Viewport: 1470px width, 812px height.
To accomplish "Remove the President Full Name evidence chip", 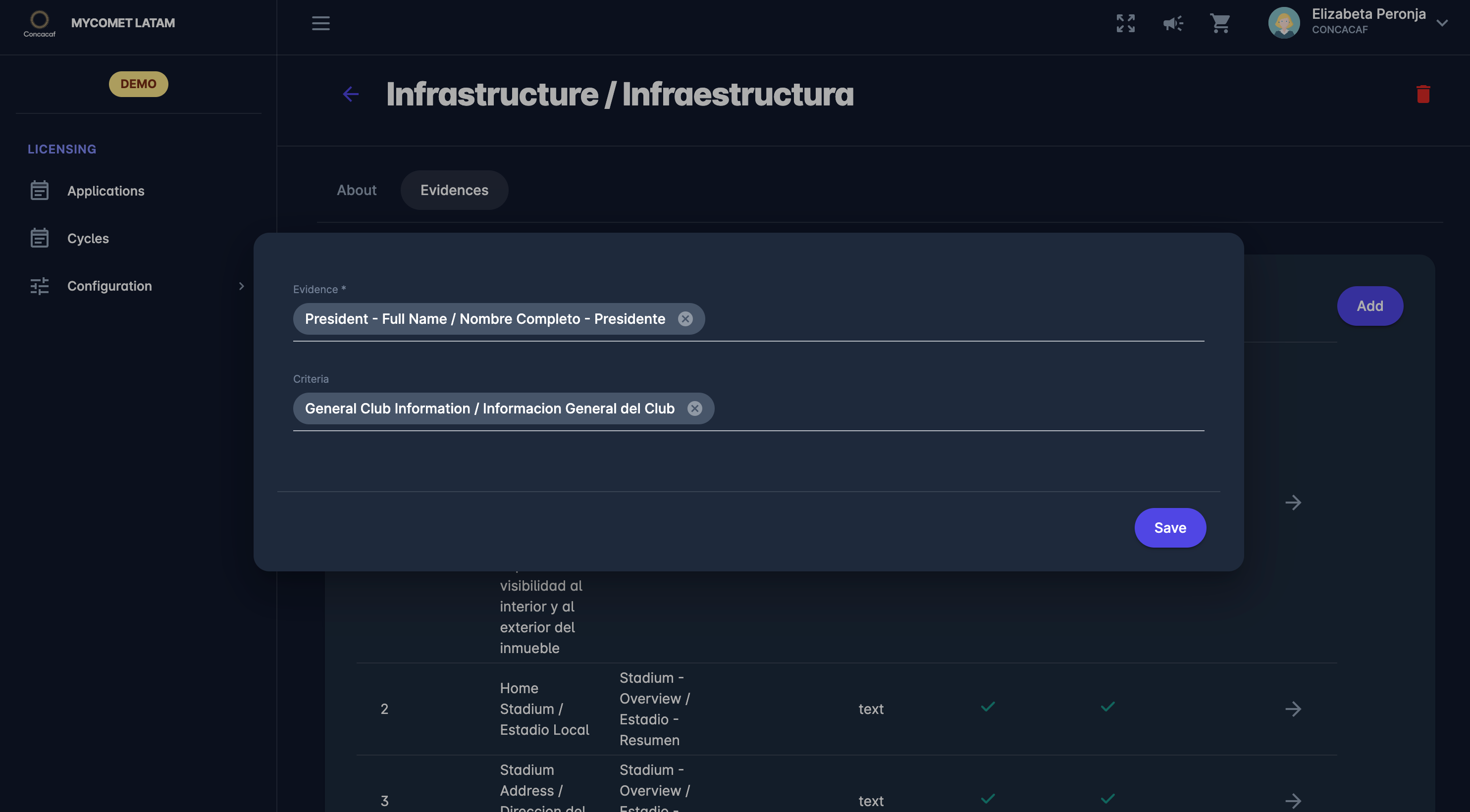I will (x=685, y=319).
